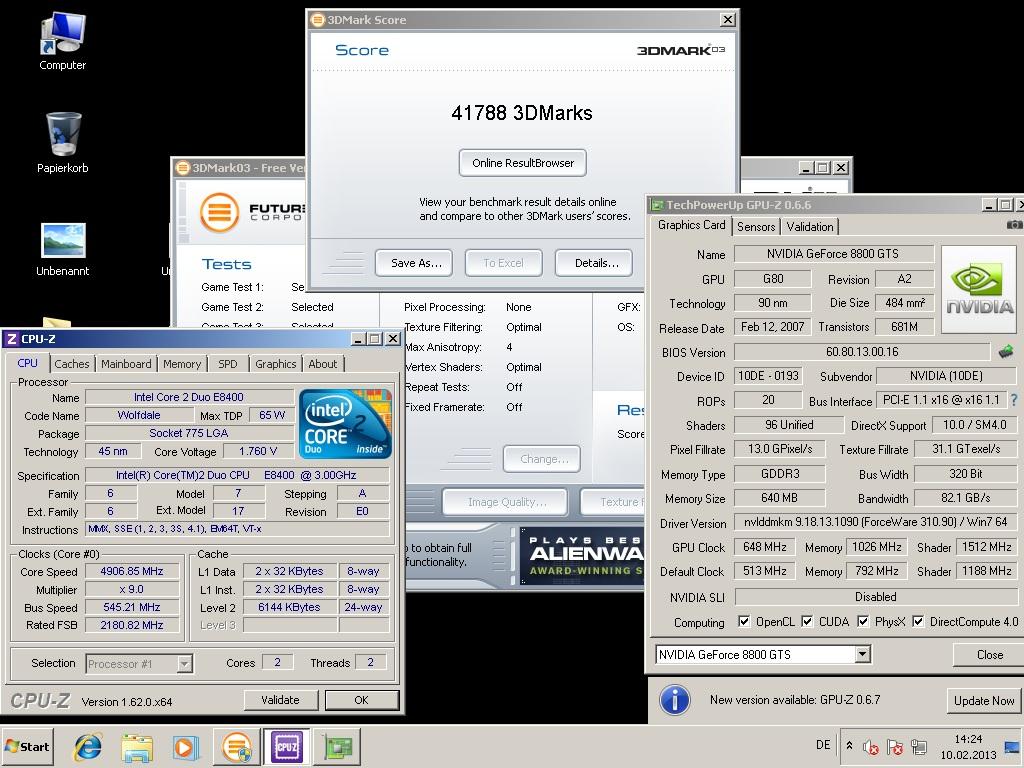
Task: Open Windows Explorer folder from taskbar
Action: tap(137, 746)
